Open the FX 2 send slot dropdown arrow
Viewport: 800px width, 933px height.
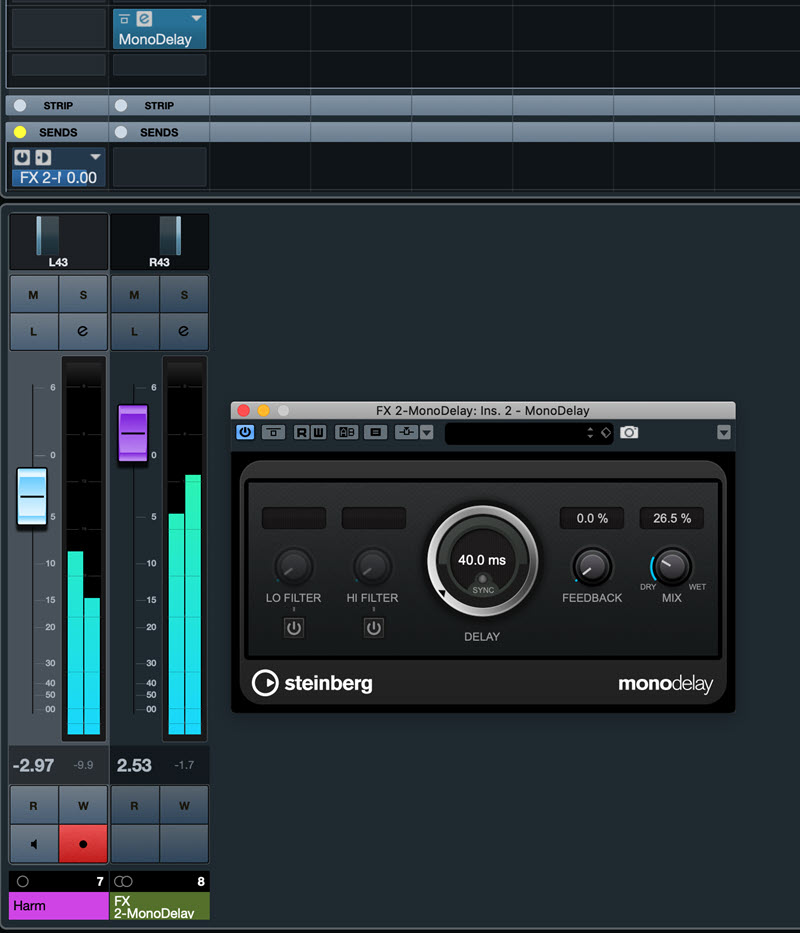[95, 158]
